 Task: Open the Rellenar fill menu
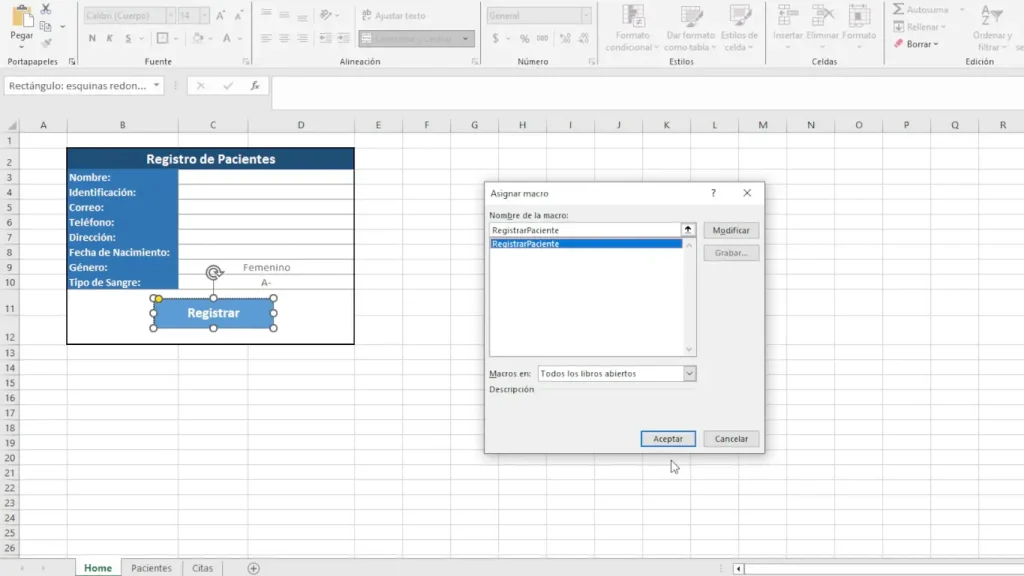920,27
